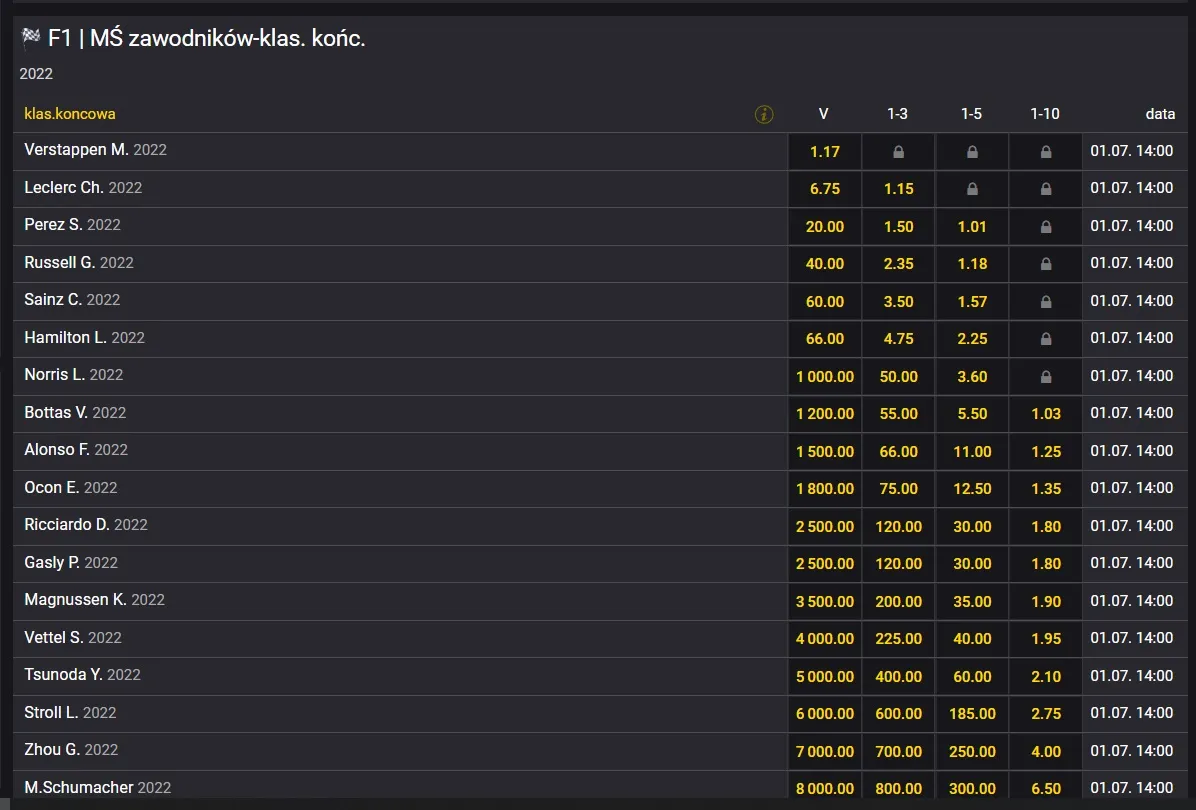Click the klas.koncowa column header
The image size is (1196, 810).
pyautogui.click(x=69, y=114)
